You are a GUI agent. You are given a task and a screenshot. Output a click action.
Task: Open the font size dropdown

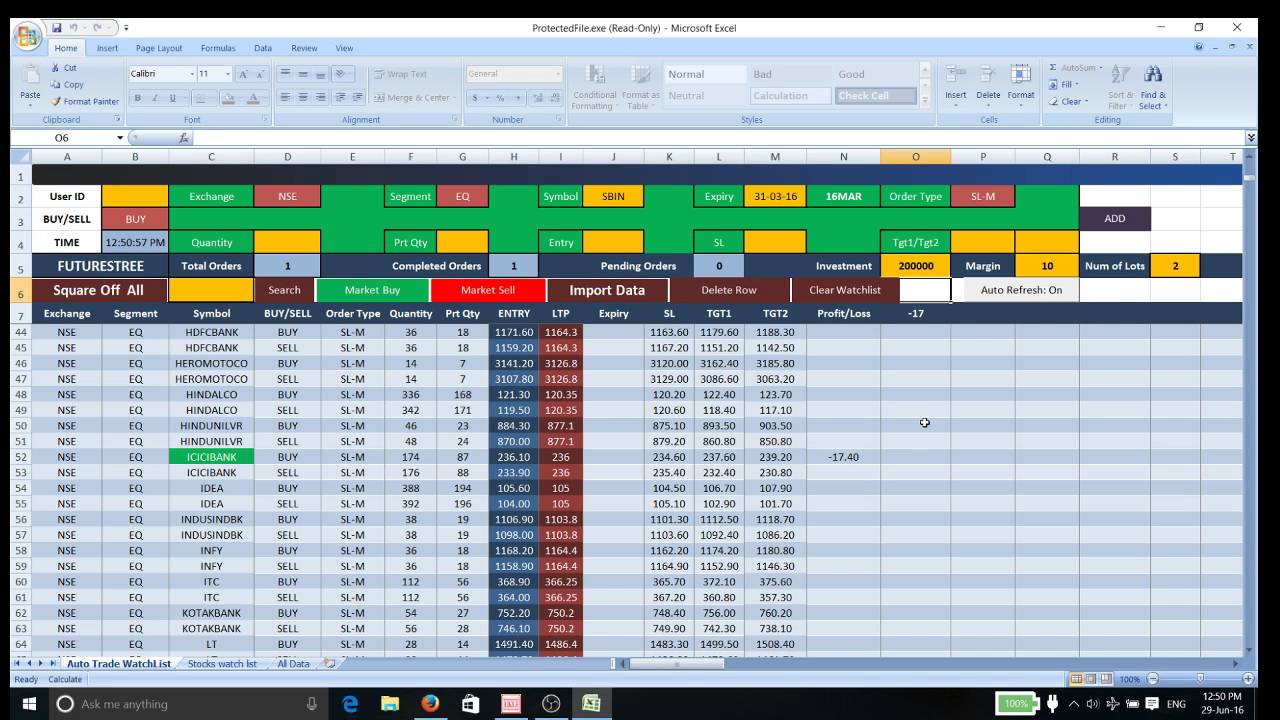click(x=228, y=74)
